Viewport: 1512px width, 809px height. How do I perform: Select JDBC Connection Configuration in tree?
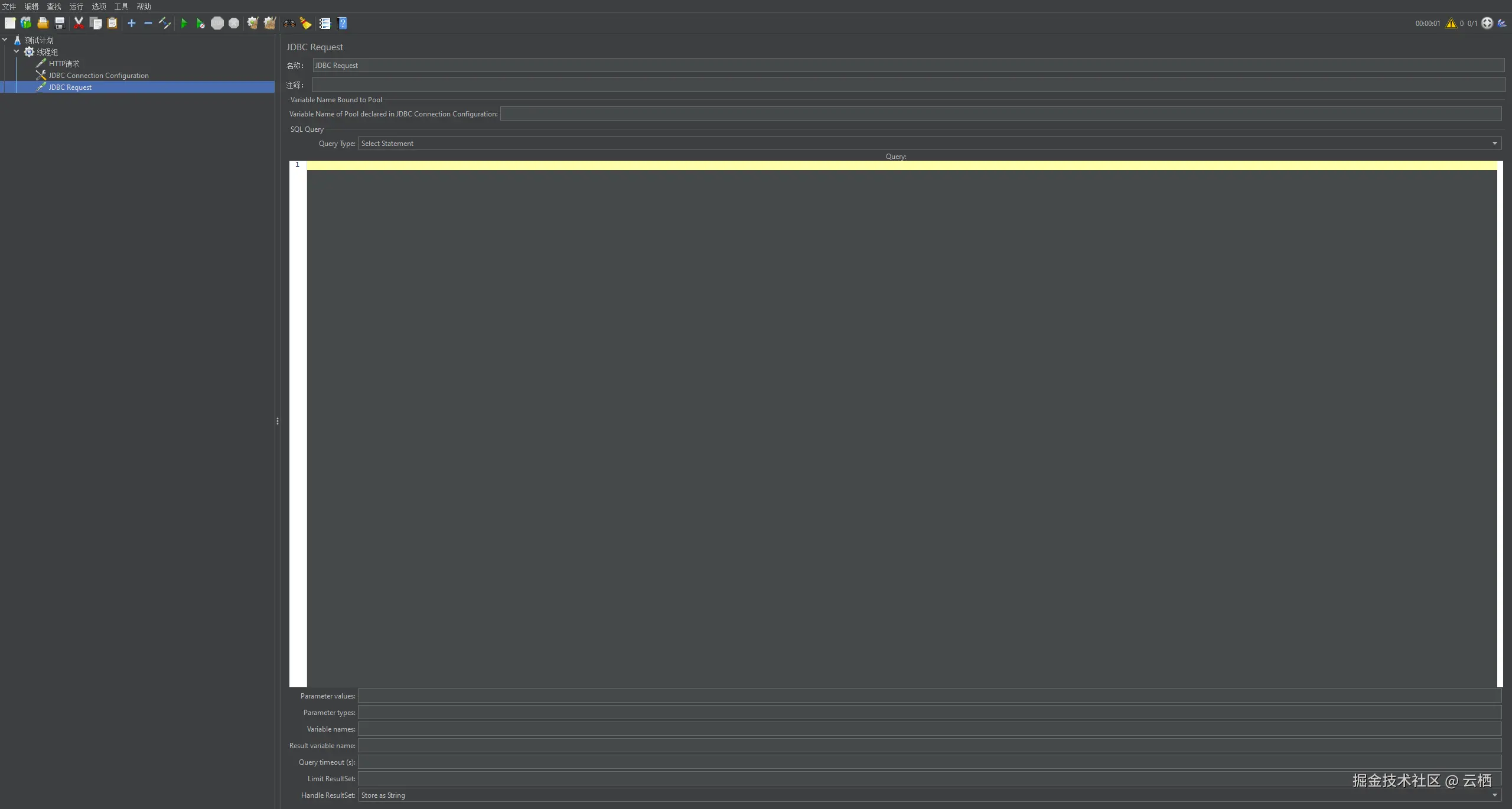coord(98,76)
